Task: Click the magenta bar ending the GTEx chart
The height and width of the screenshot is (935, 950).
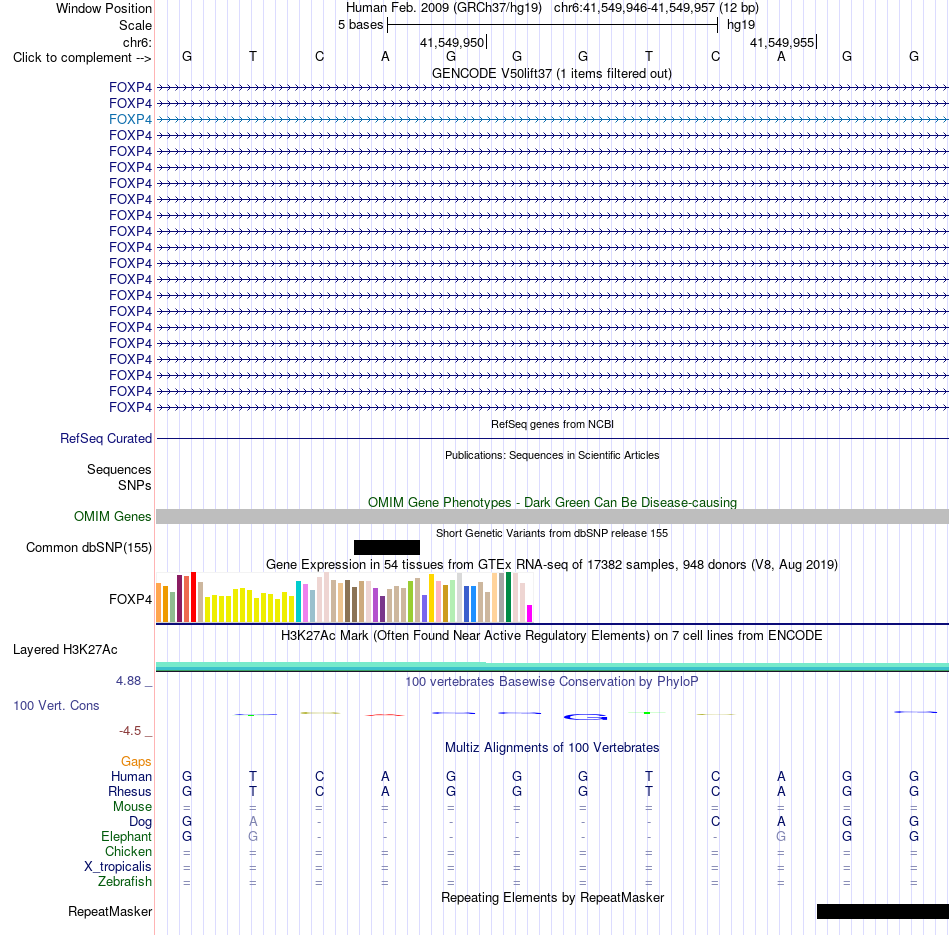Action: (x=530, y=613)
